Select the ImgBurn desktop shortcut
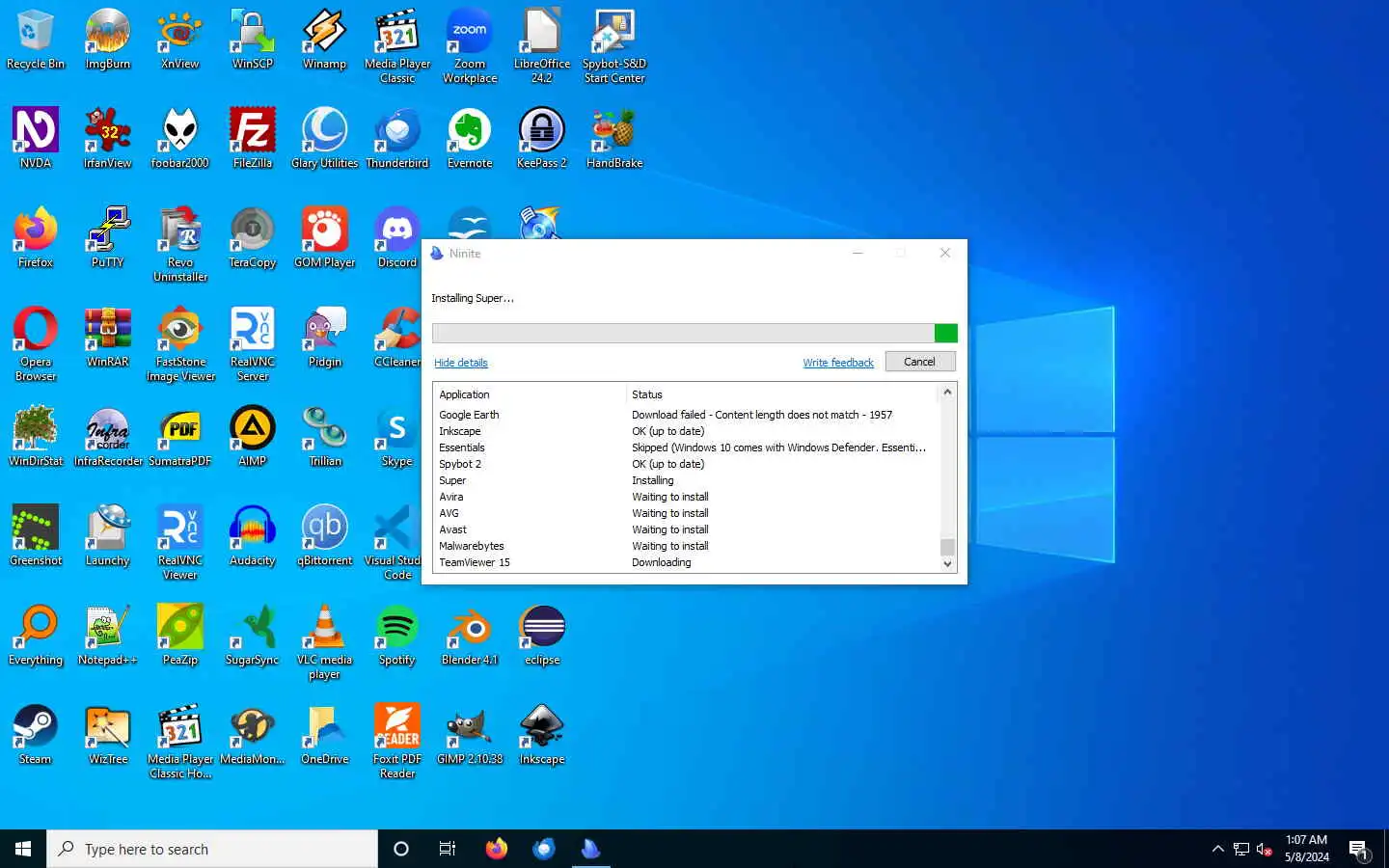The height and width of the screenshot is (868, 1389). coord(108,40)
